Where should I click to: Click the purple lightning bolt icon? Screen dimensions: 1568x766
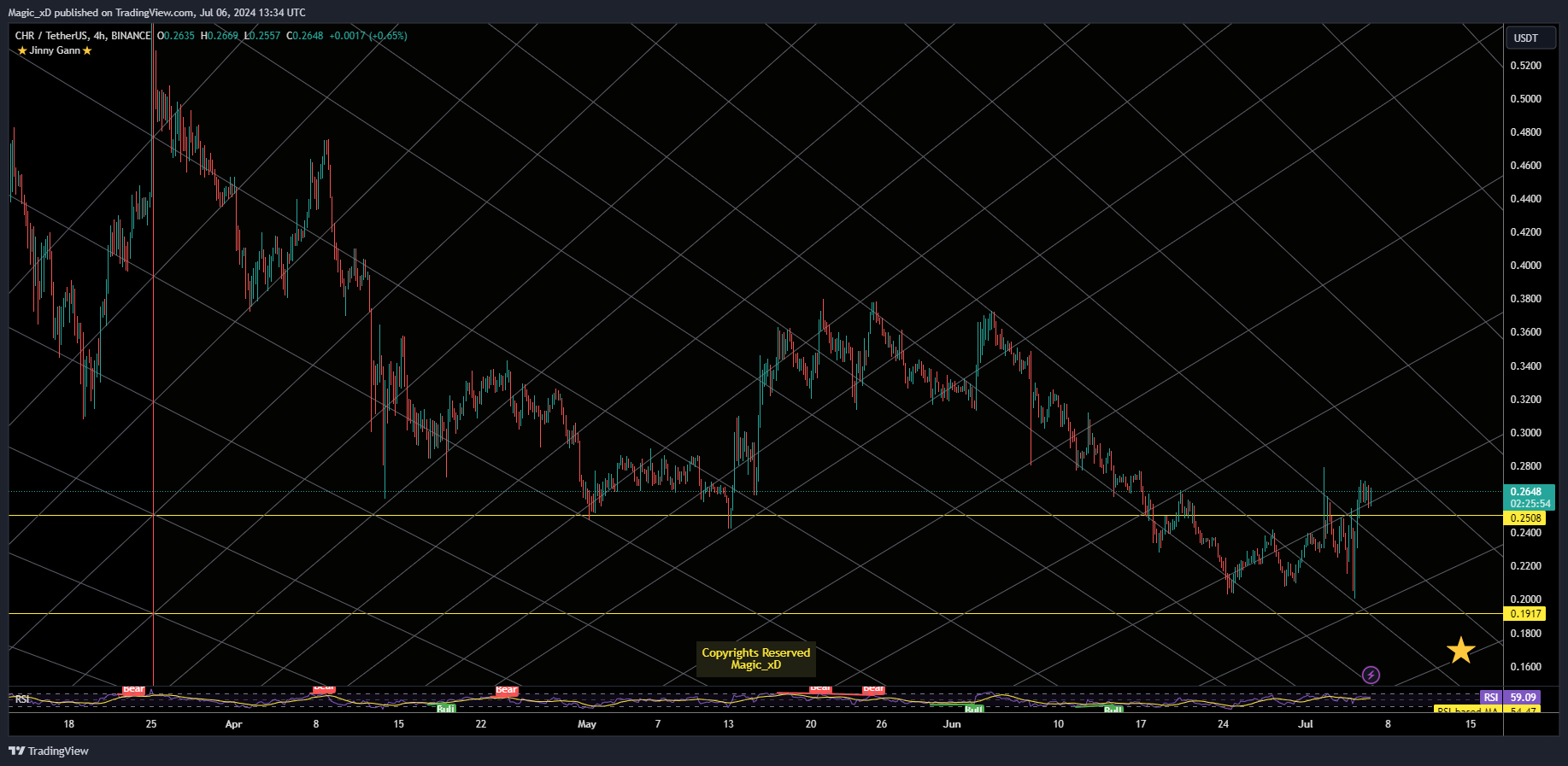coord(1371,675)
